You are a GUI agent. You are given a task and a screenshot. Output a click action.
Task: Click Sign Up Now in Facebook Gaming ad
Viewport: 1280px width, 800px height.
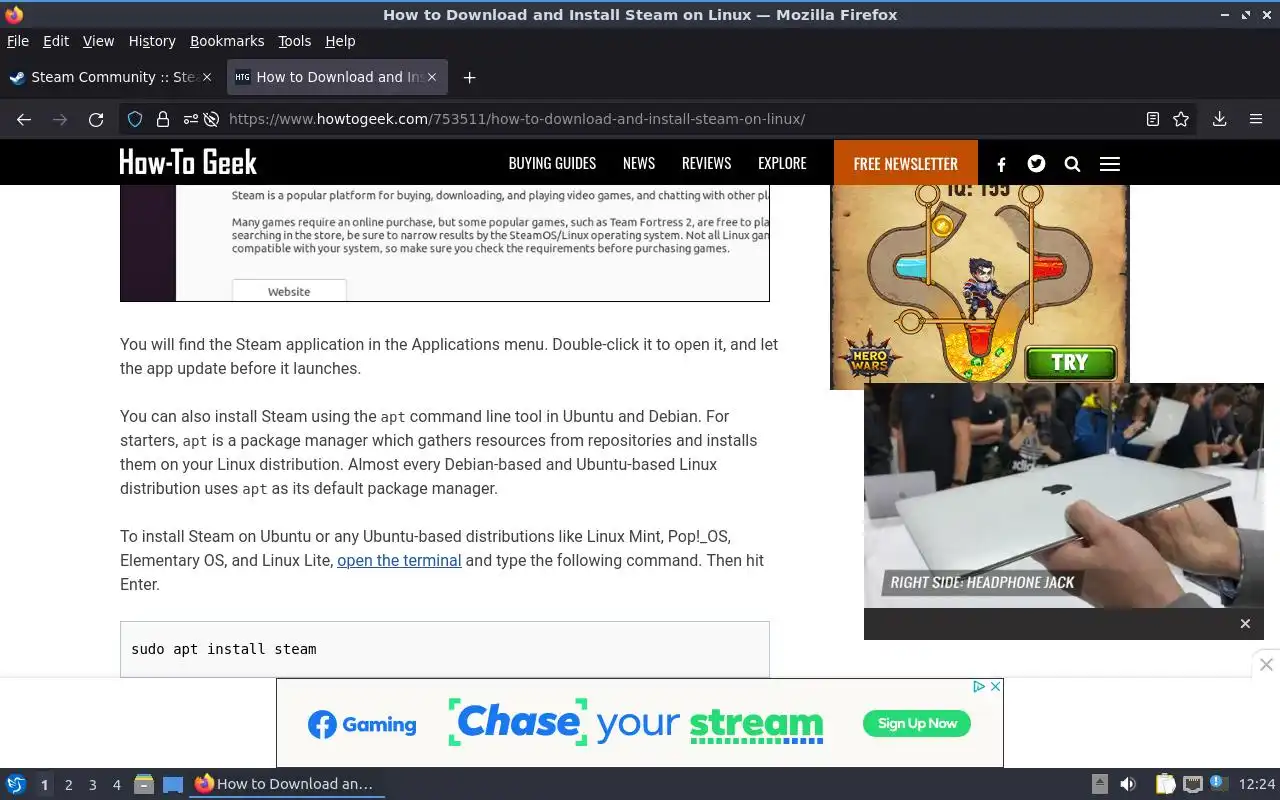click(x=918, y=723)
